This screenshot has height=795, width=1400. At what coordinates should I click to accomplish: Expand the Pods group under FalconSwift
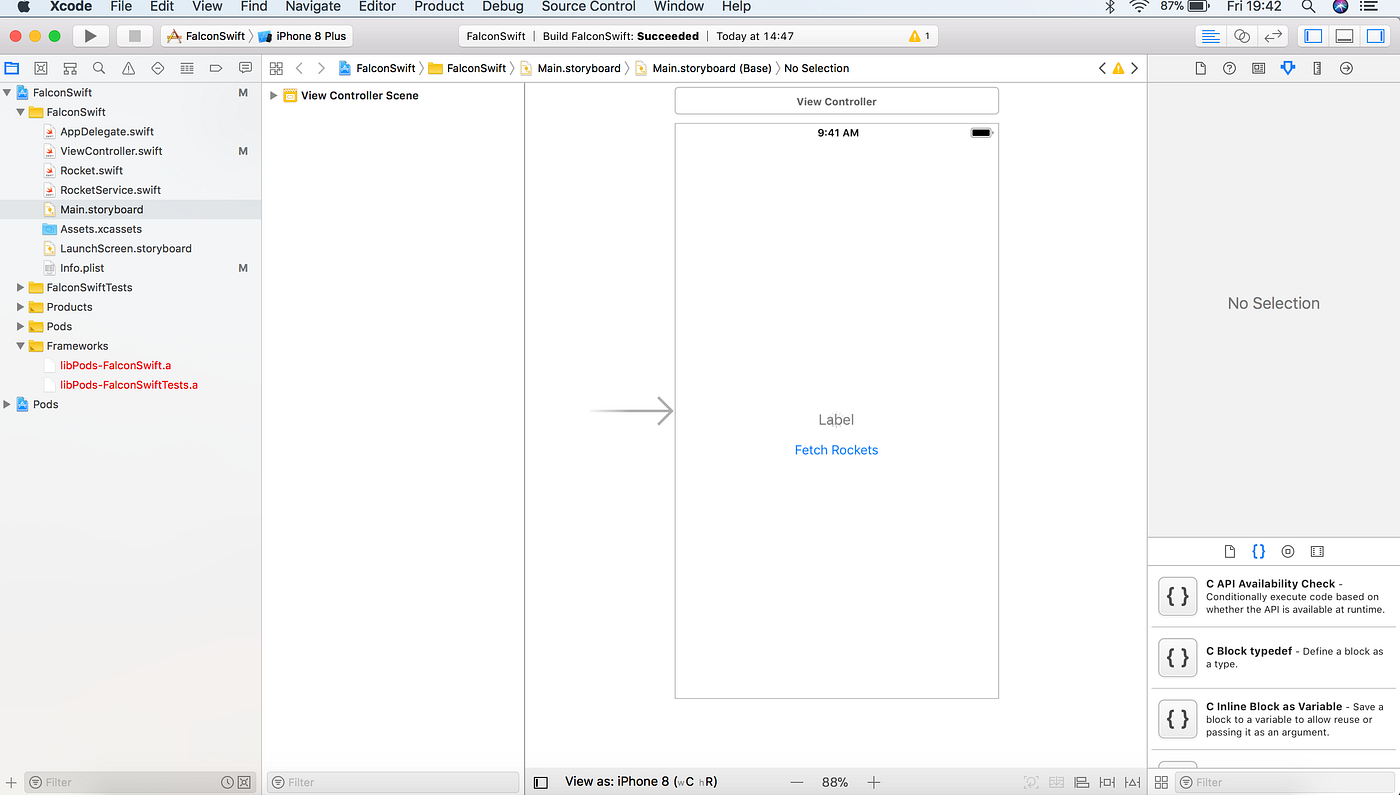(20, 327)
